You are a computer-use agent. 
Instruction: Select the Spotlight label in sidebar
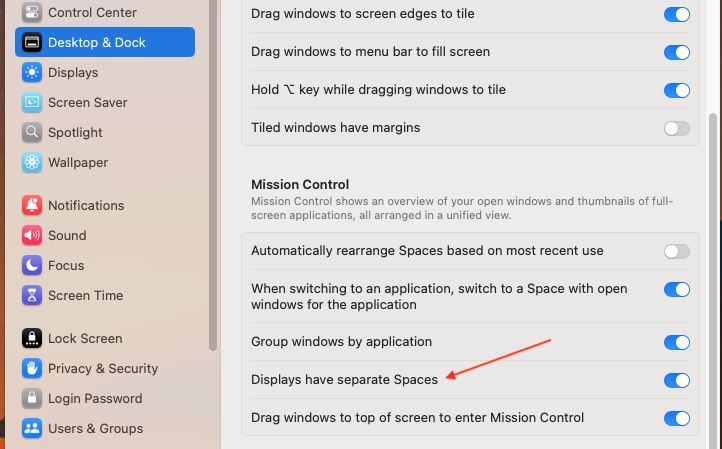coord(75,133)
